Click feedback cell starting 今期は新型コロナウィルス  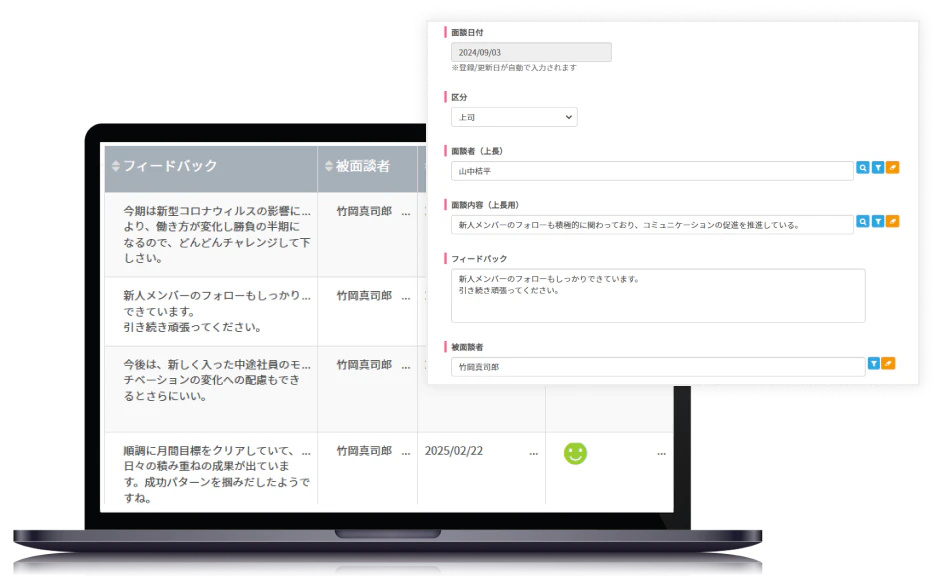click(211, 235)
